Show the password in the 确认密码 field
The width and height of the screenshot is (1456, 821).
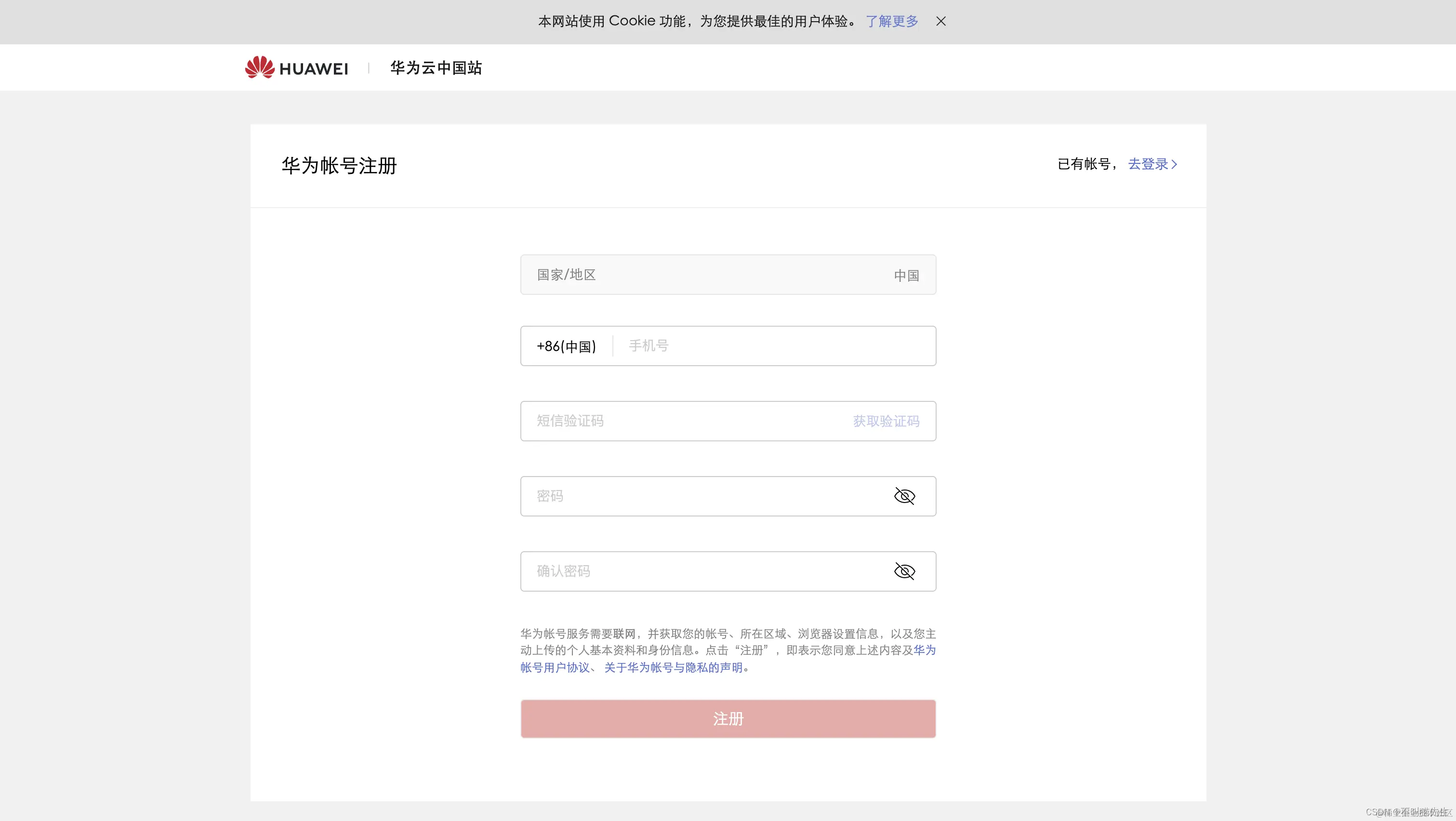(x=905, y=571)
